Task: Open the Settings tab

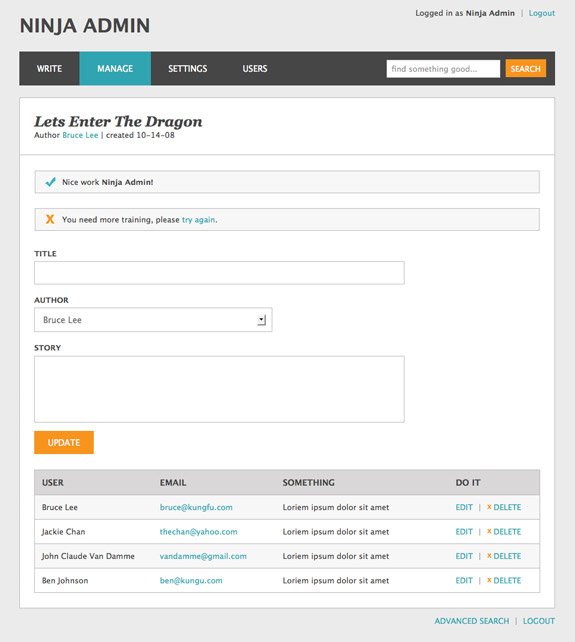Action: pos(188,68)
